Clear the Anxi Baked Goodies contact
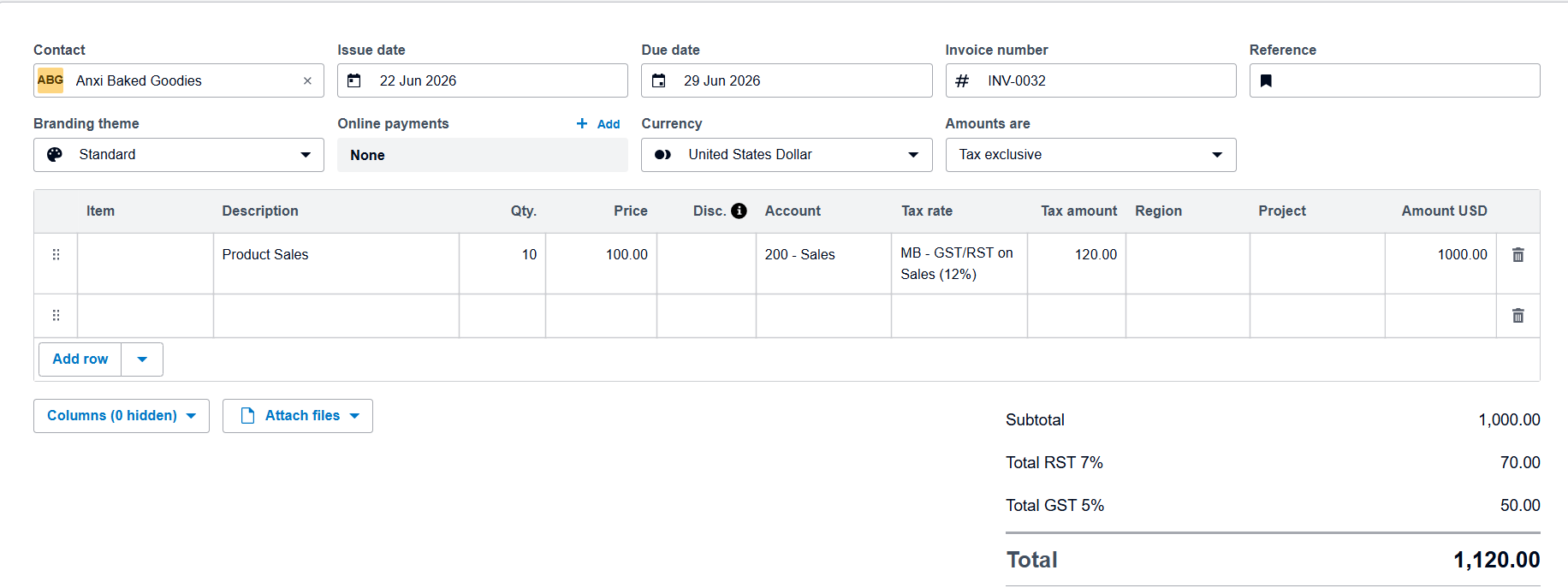Viewport: 1568px width, 588px height. click(x=307, y=80)
